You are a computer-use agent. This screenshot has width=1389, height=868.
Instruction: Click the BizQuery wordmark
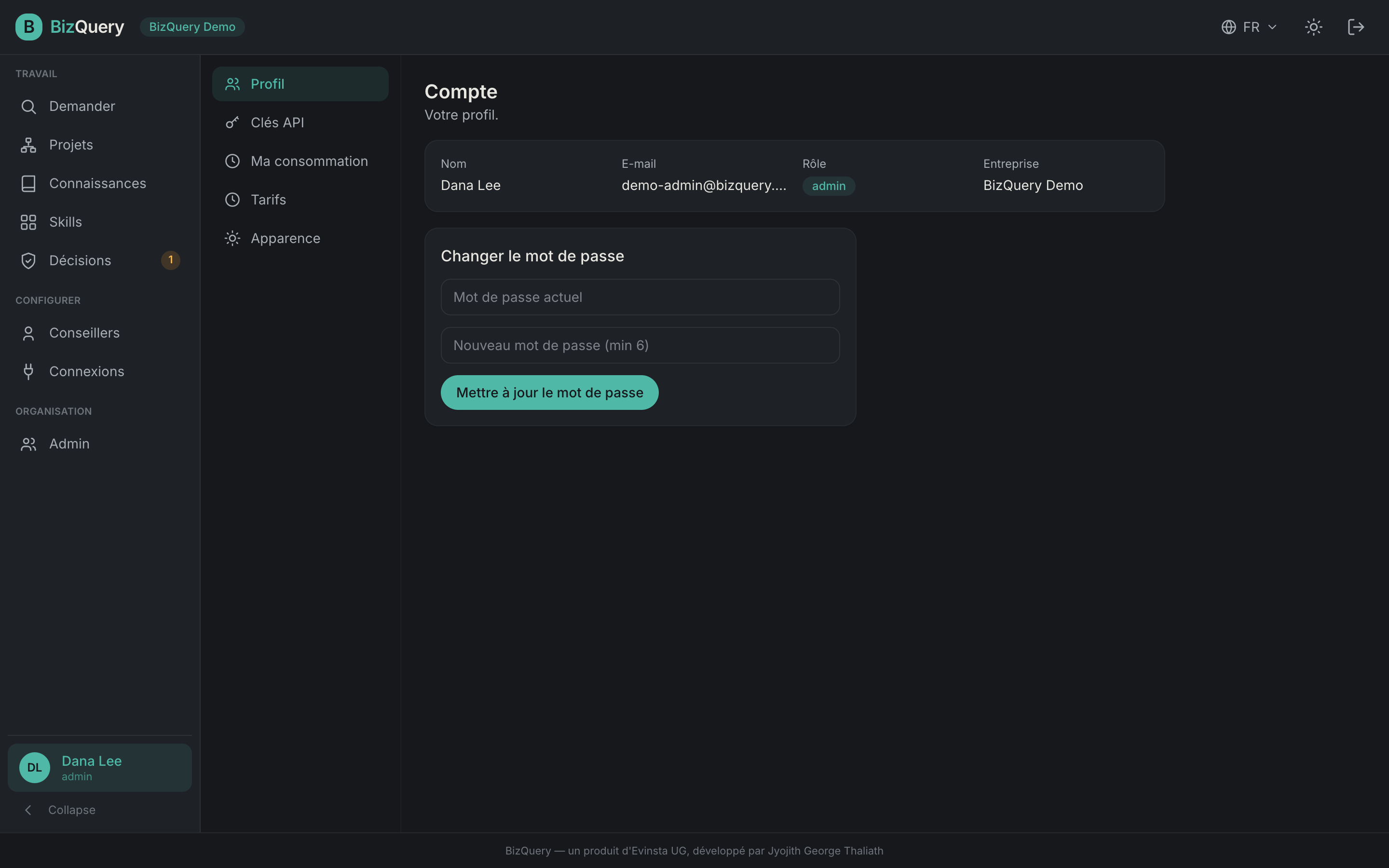(87, 27)
